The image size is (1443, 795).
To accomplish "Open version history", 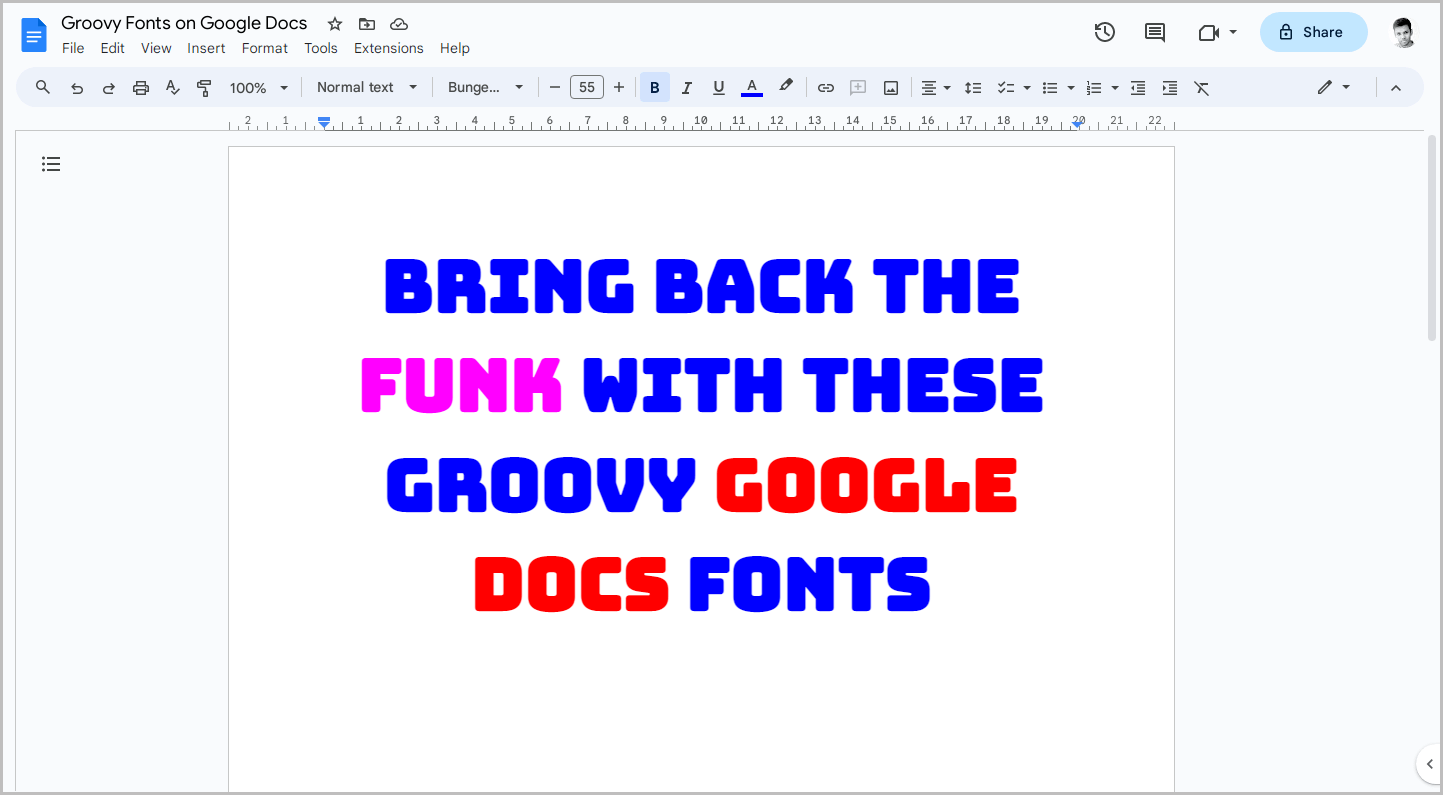I will click(1105, 31).
